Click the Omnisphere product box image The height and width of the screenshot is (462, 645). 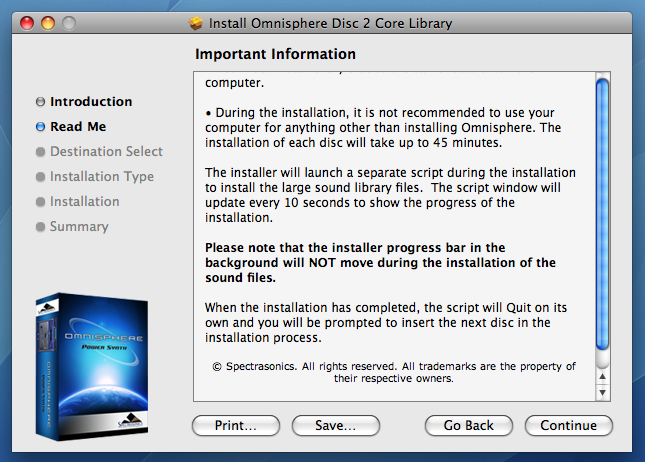(x=92, y=367)
